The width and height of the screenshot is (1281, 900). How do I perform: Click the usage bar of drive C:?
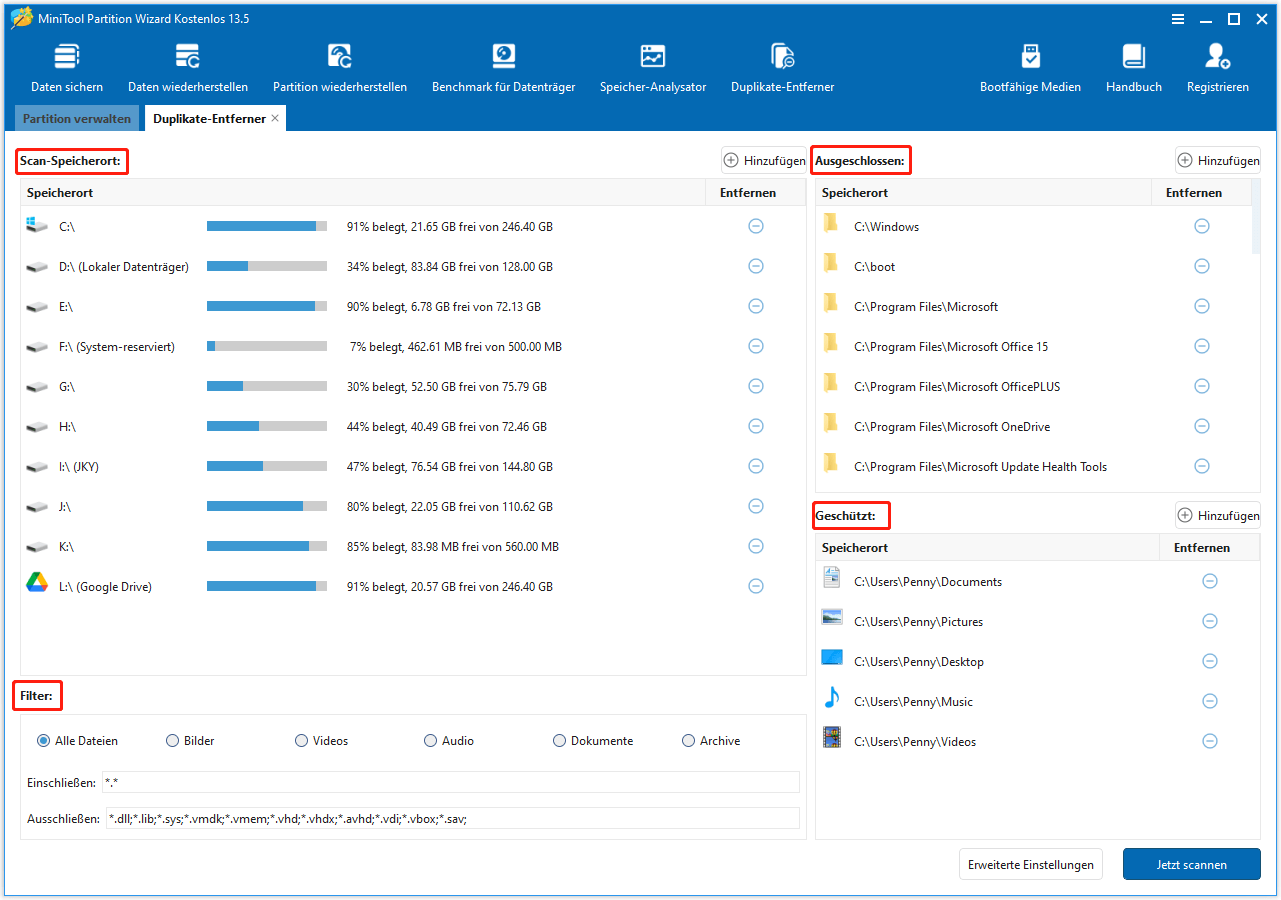(x=265, y=226)
